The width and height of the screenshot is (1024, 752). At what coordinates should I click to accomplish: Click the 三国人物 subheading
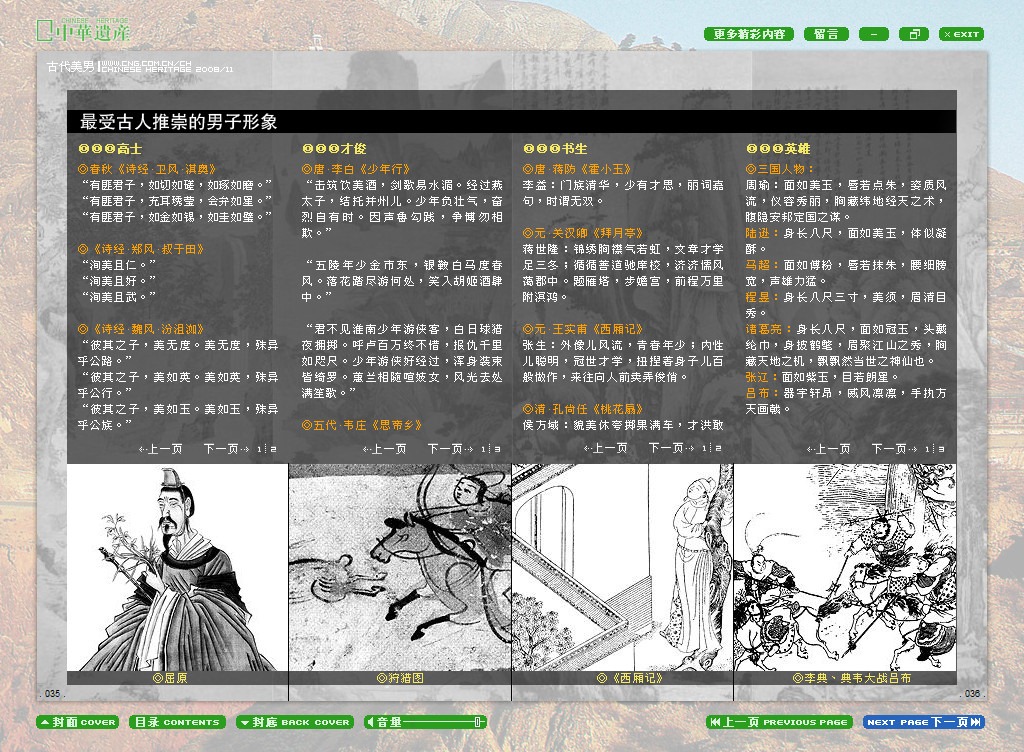point(780,169)
